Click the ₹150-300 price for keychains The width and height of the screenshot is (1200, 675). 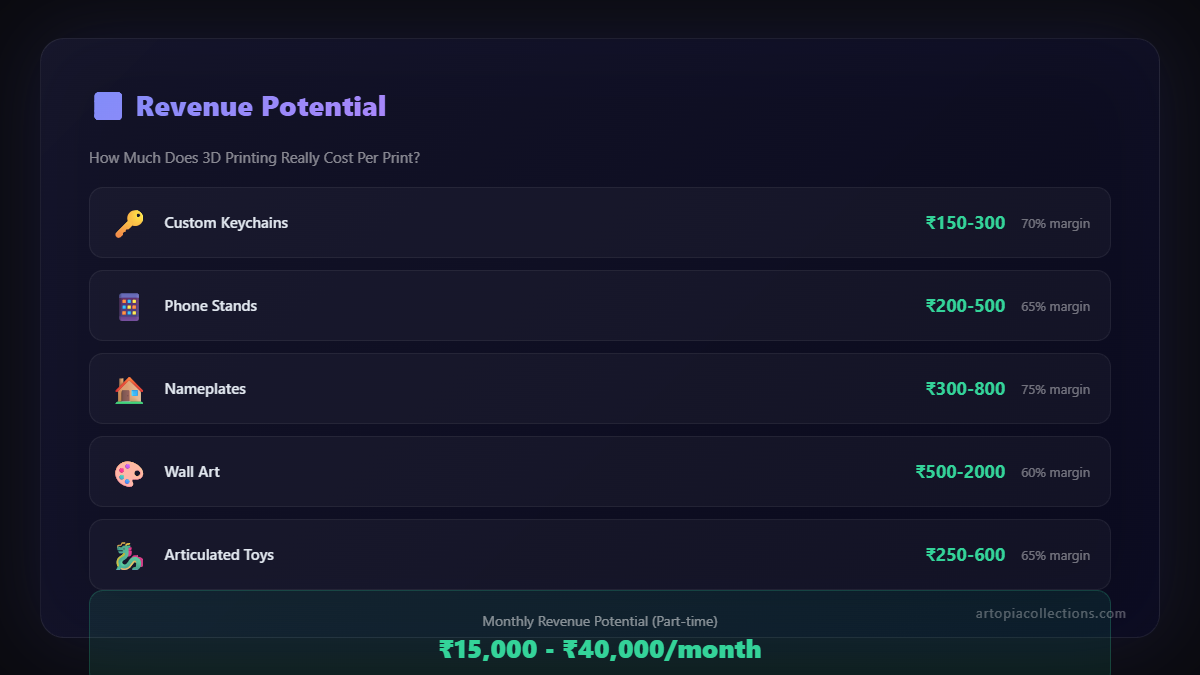coord(965,223)
